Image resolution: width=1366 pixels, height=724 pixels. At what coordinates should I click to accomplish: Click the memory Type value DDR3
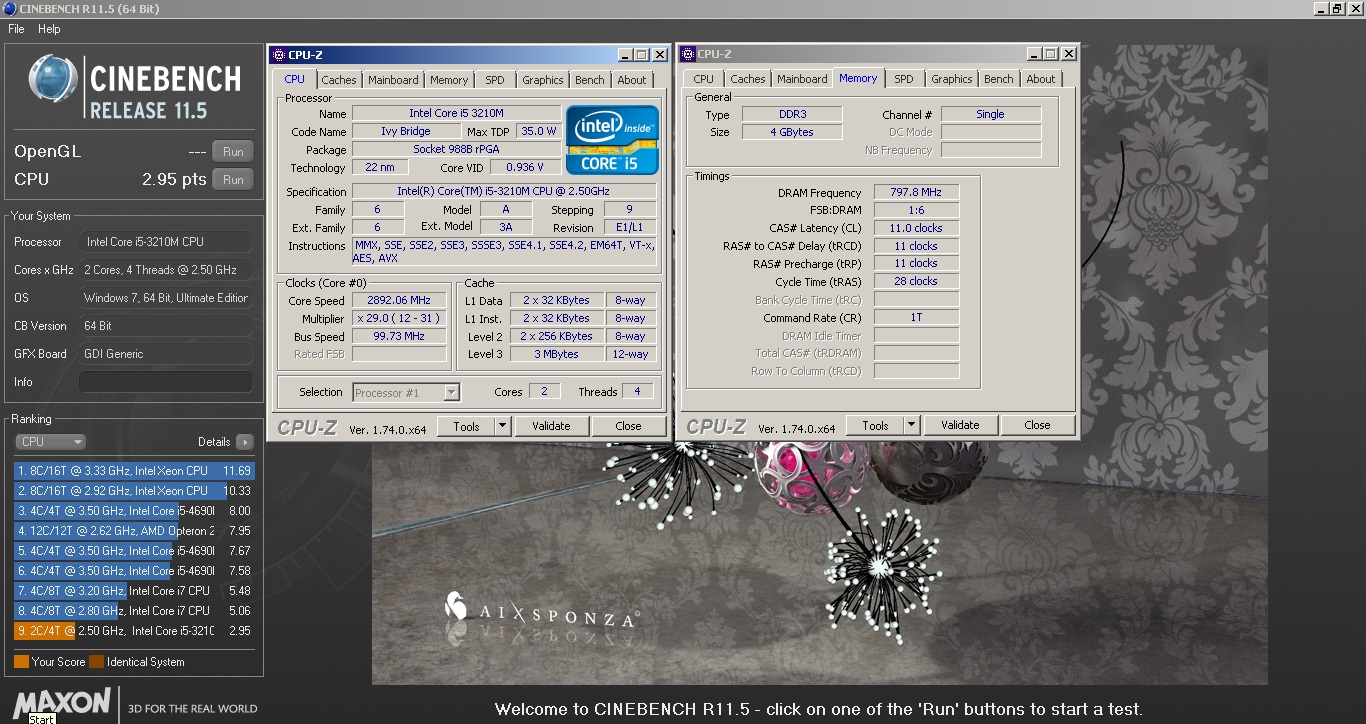coord(791,115)
